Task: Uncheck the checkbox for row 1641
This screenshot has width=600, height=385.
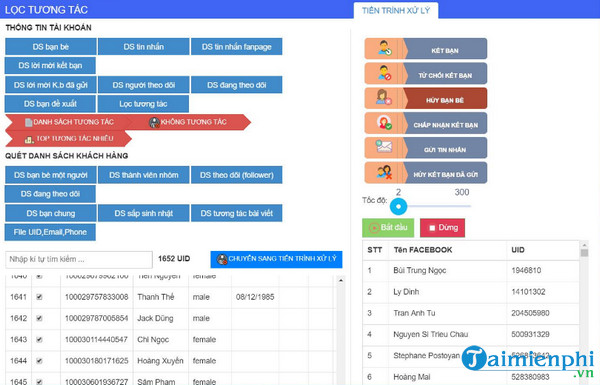Action: coord(39,297)
